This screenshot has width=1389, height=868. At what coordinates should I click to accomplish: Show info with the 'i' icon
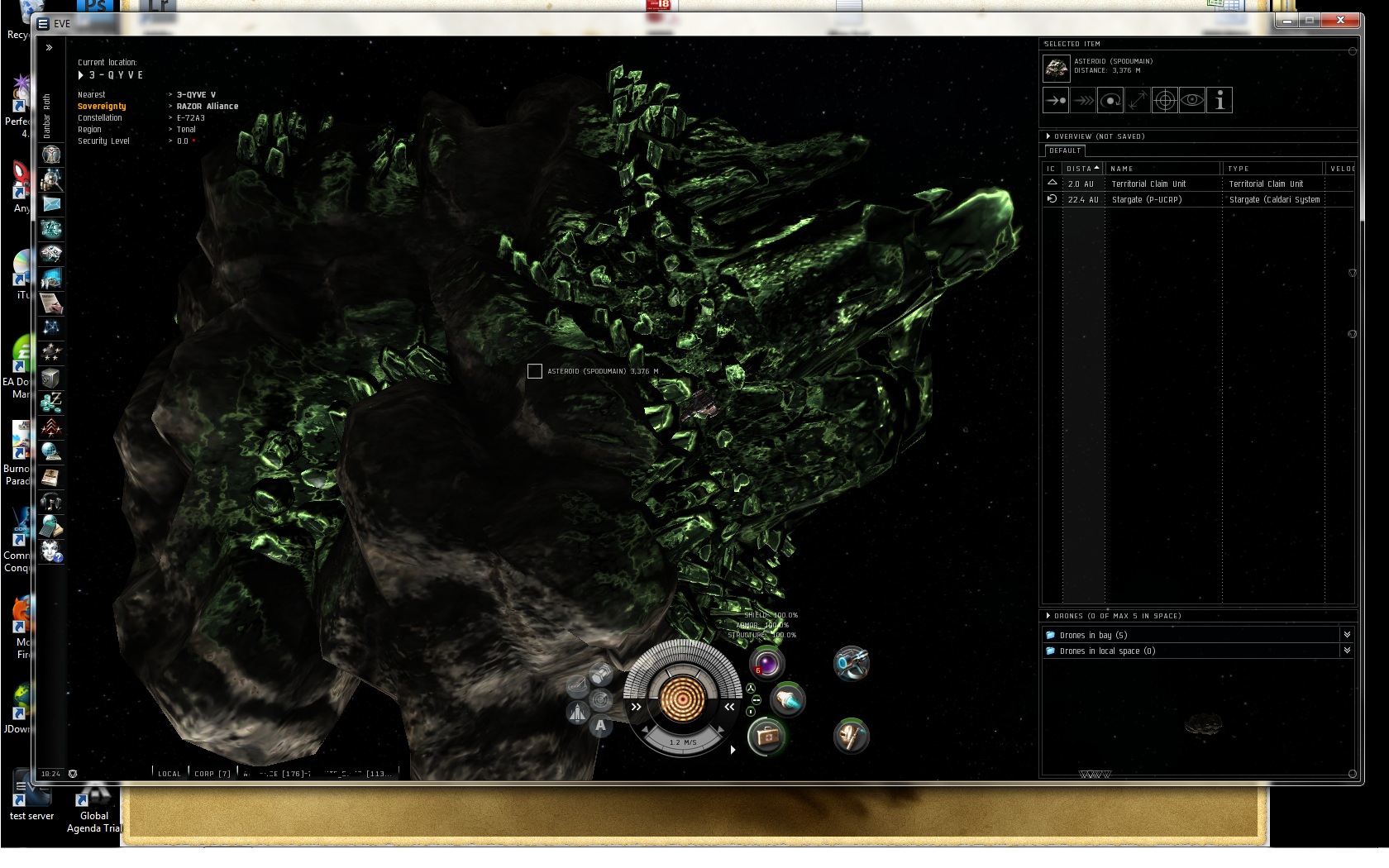coord(1219,101)
